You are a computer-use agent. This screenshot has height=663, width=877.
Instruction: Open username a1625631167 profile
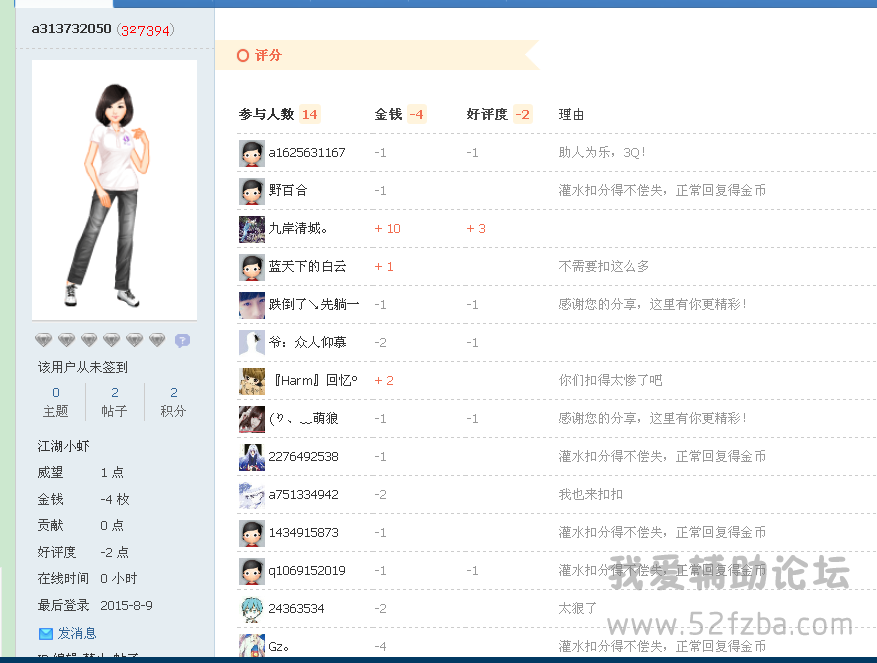(307, 153)
